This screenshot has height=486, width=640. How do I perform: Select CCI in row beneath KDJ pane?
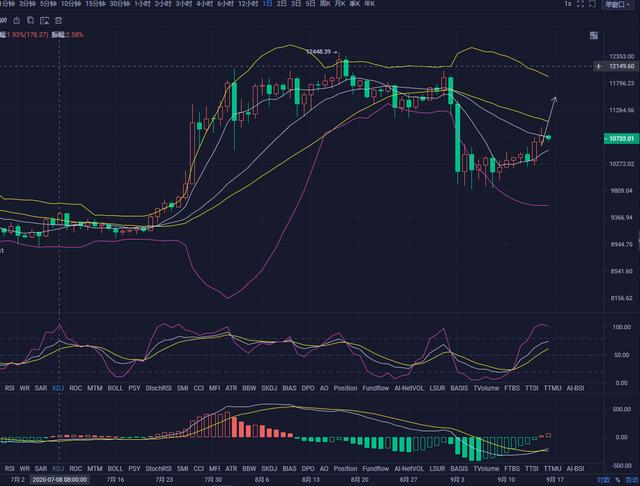pos(198,388)
